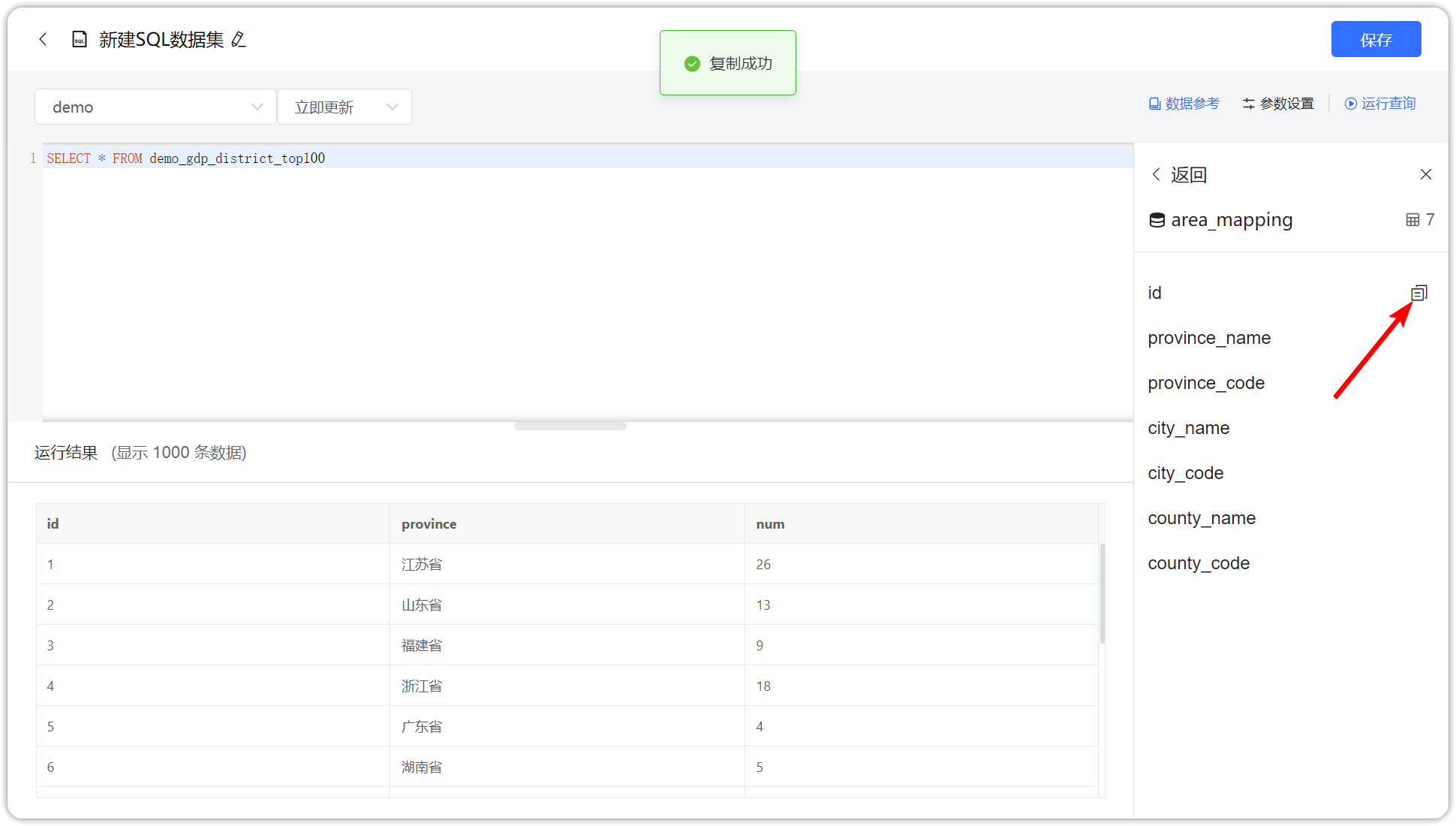The width and height of the screenshot is (1456, 826).
Task: Close the area_mapping side panel
Action: click(1426, 174)
